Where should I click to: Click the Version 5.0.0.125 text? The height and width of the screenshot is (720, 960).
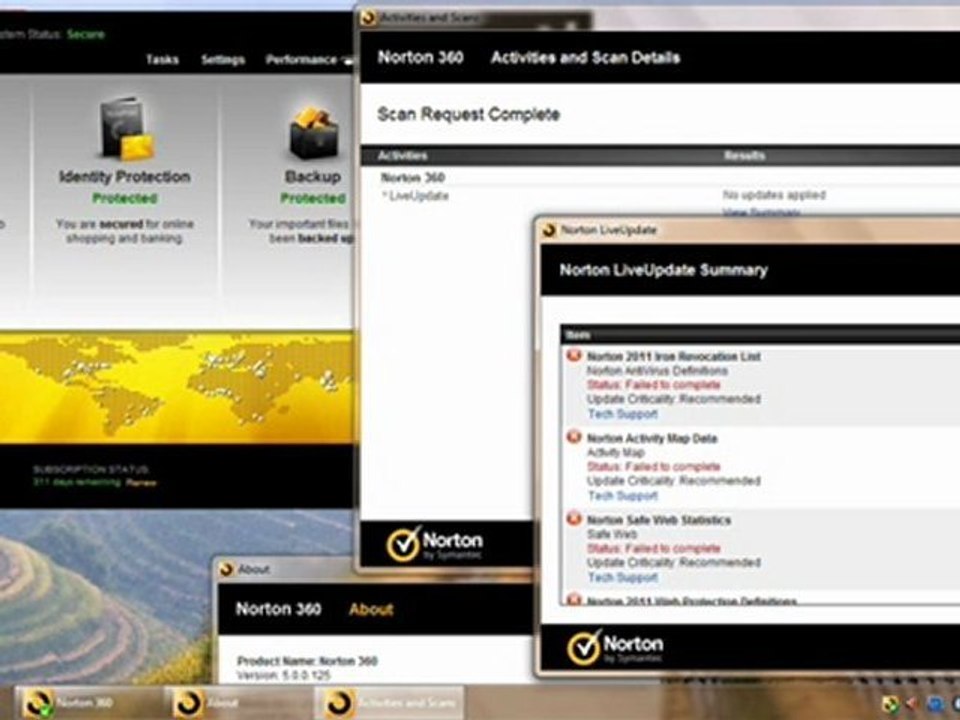(283, 675)
